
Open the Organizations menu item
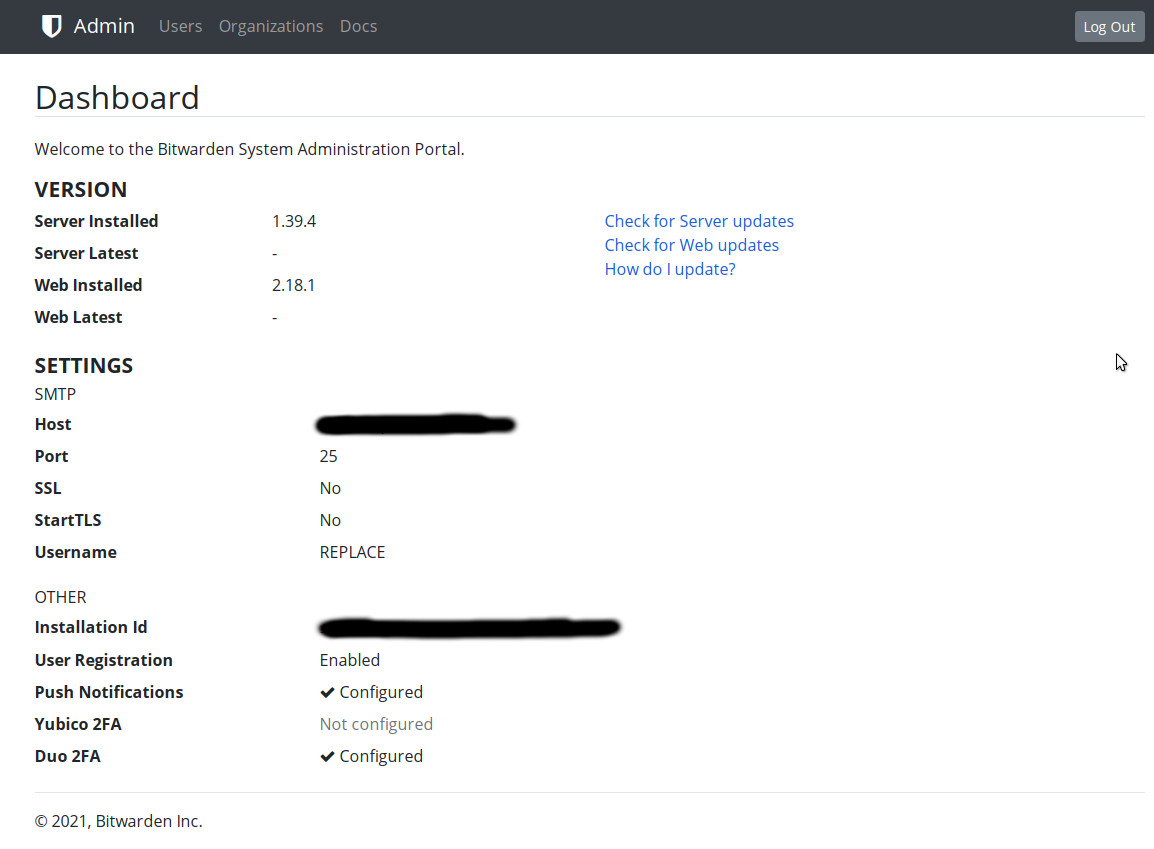pyautogui.click(x=271, y=26)
